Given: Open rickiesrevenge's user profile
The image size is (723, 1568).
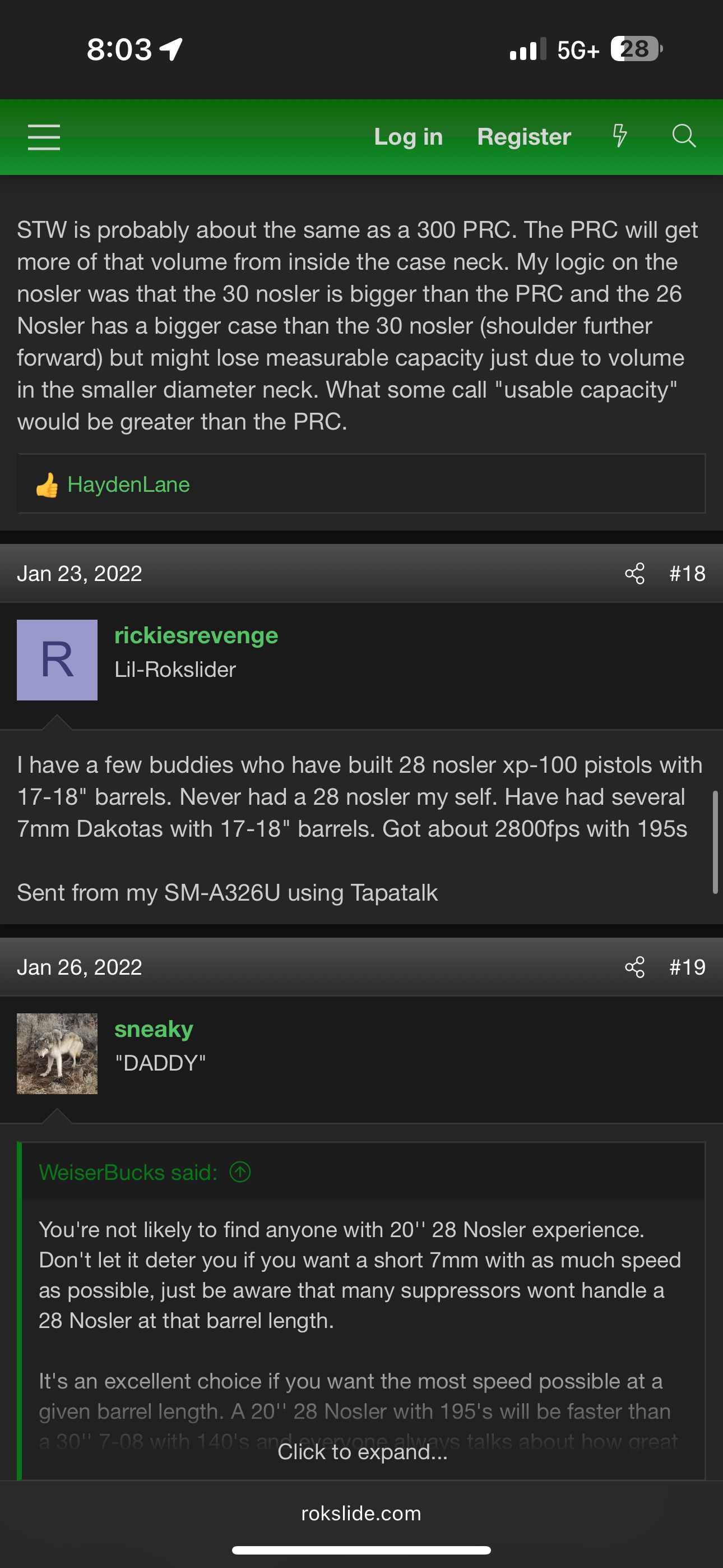Looking at the screenshot, I should (x=196, y=635).
